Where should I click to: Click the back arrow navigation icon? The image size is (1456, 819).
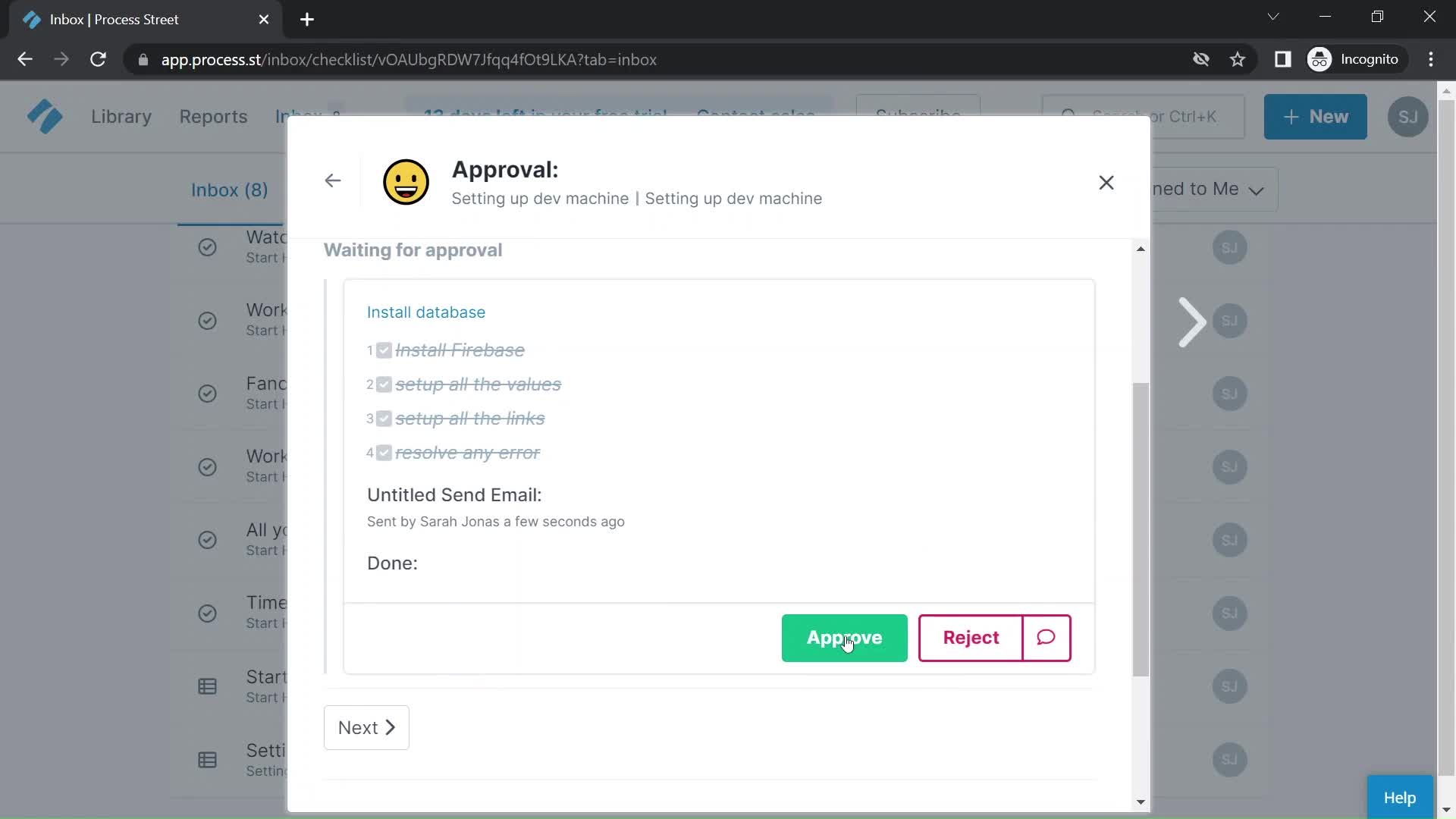333,181
